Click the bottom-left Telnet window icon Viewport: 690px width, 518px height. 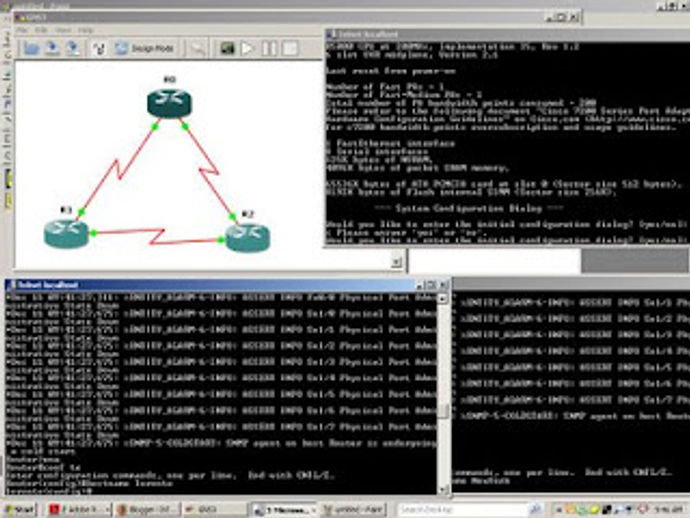tap(11, 285)
